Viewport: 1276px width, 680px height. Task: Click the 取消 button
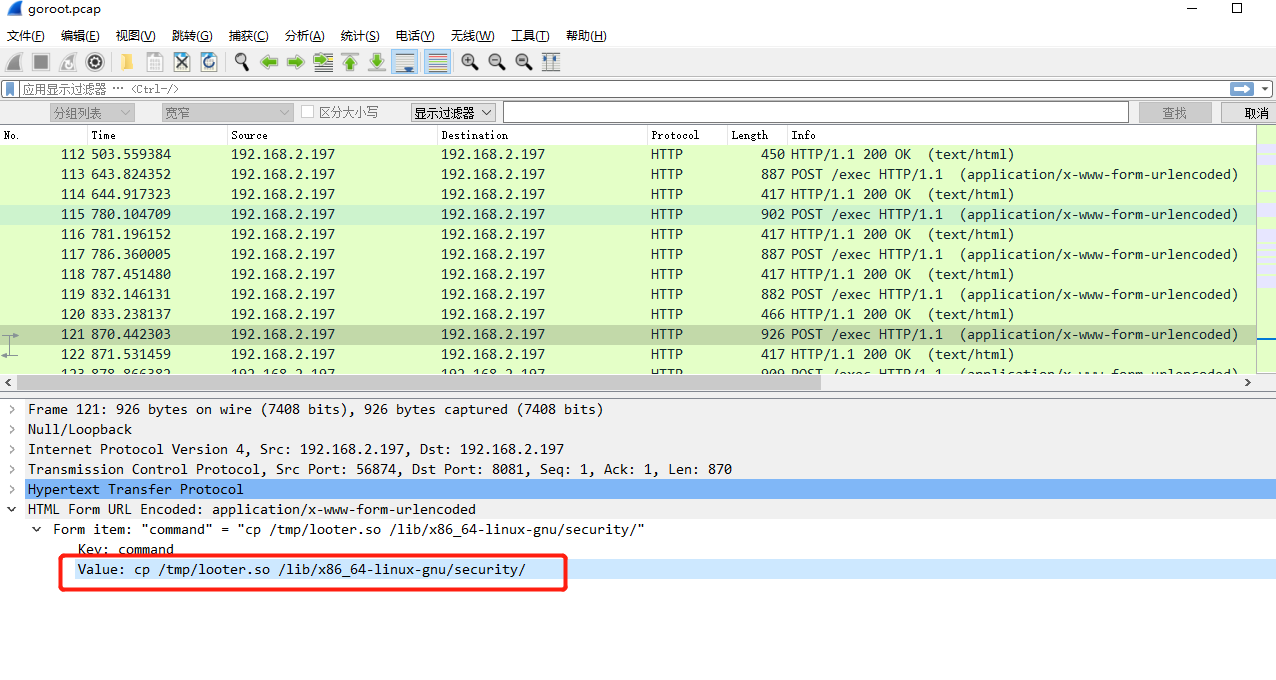pyautogui.click(x=1250, y=113)
